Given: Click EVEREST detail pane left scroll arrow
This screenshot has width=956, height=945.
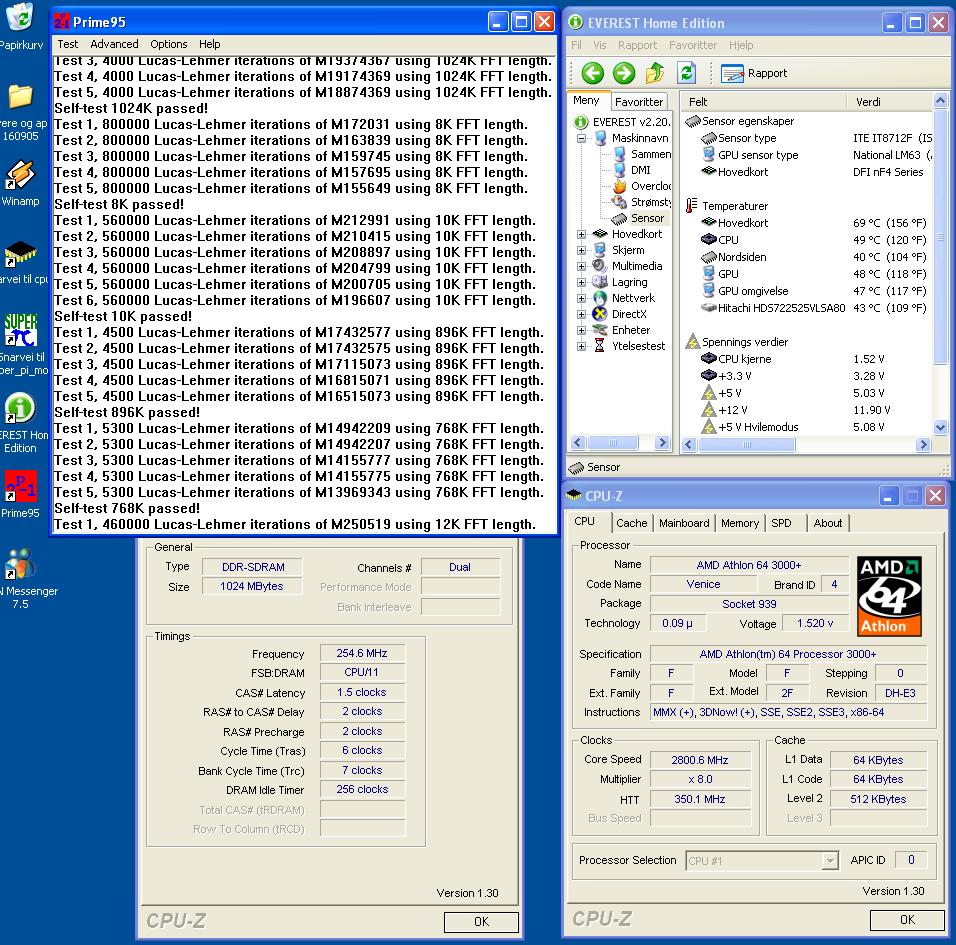Looking at the screenshot, I should pyautogui.click(x=690, y=445).
